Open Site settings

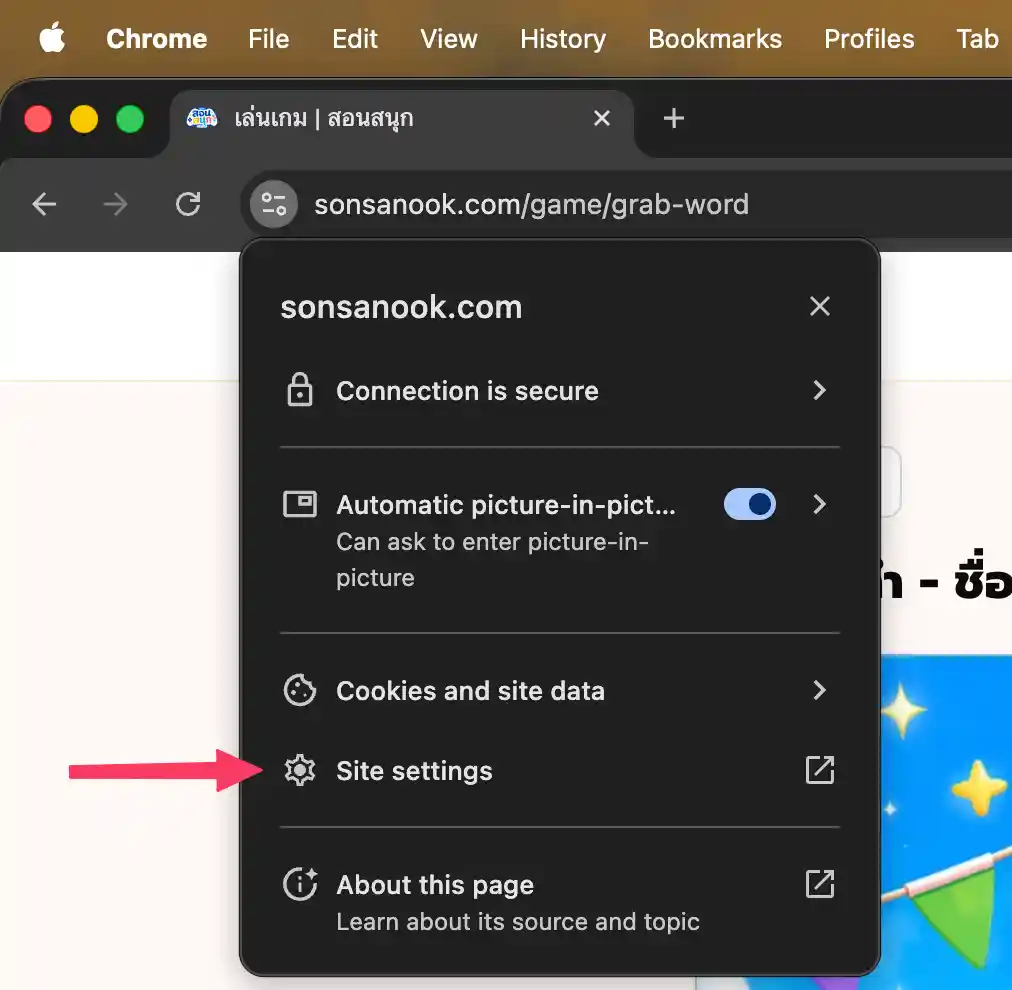tap(560, 771)
